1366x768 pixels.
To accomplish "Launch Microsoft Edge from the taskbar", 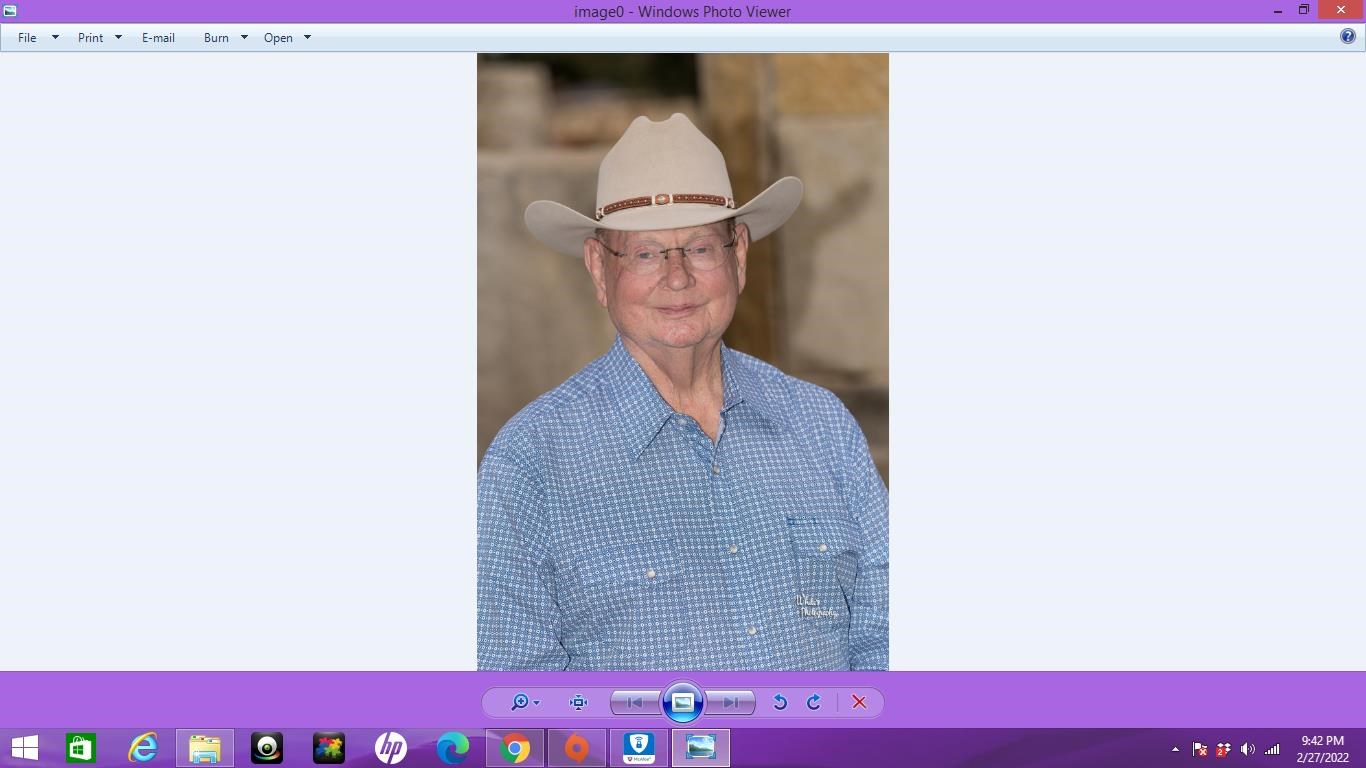I will pyautogui.click(x=453, y=748).
